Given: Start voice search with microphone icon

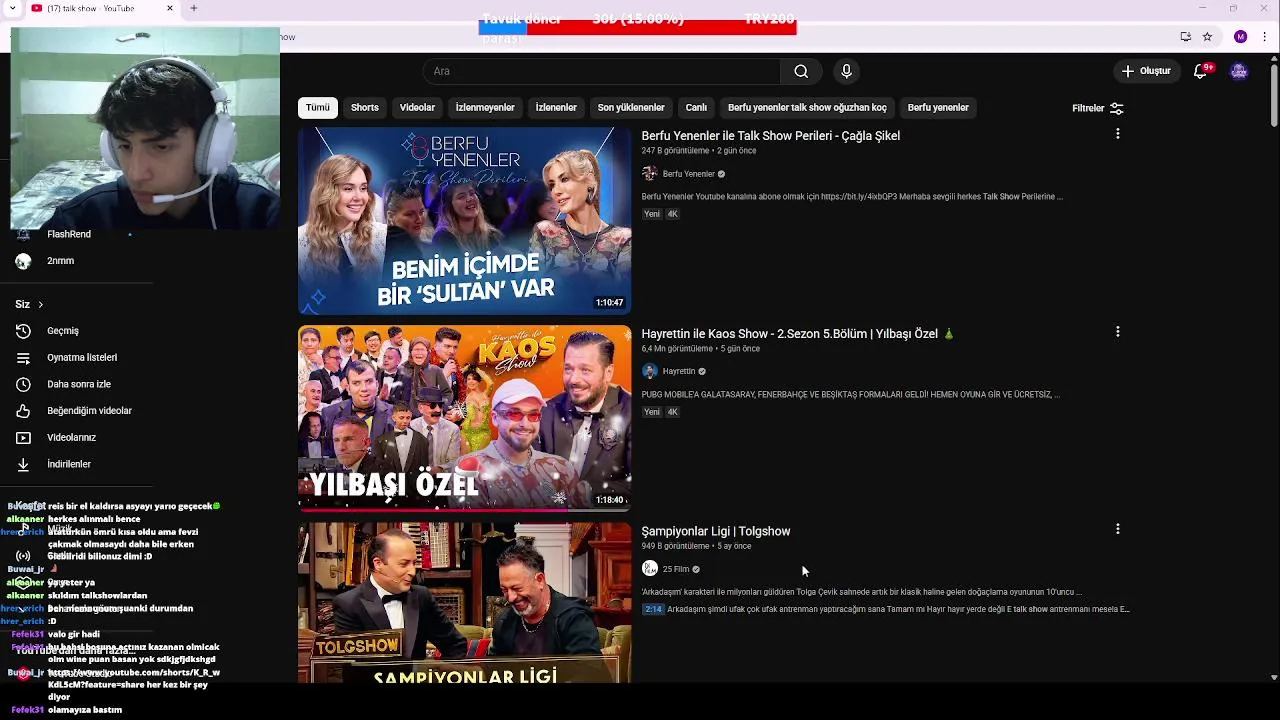Looking at the screenshot, I should point(846,71).
